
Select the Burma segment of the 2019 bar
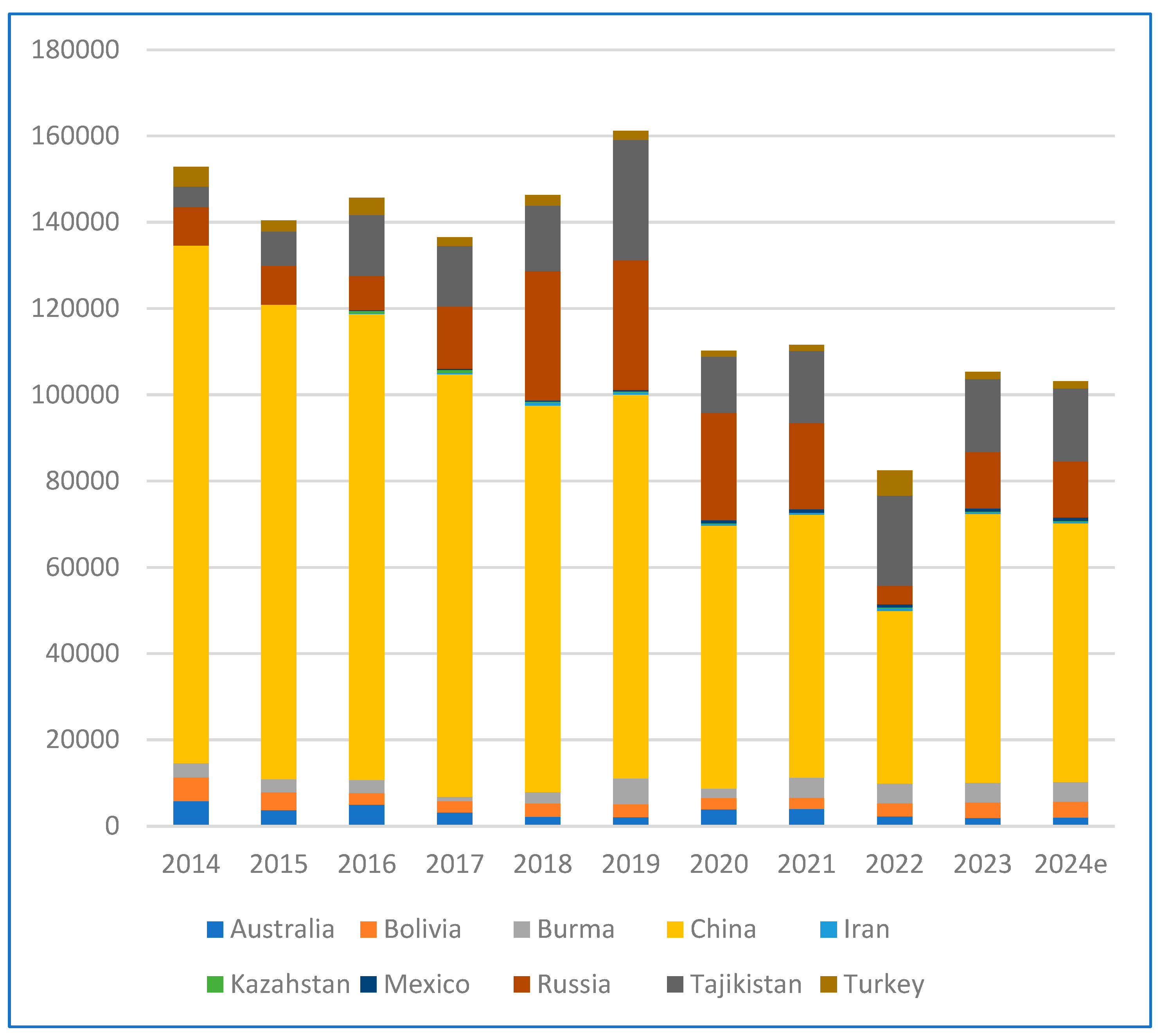tap(631, 791)
